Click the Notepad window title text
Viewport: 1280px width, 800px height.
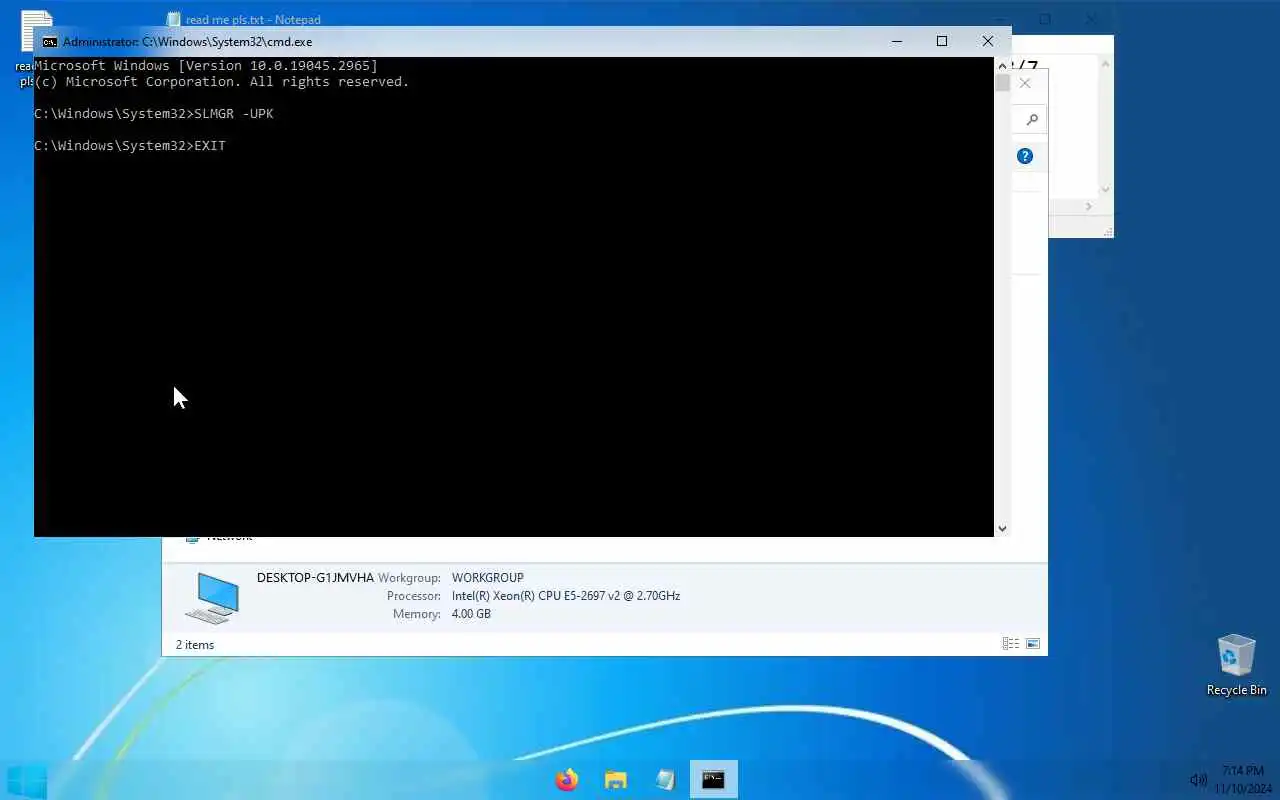coord(253,19)
